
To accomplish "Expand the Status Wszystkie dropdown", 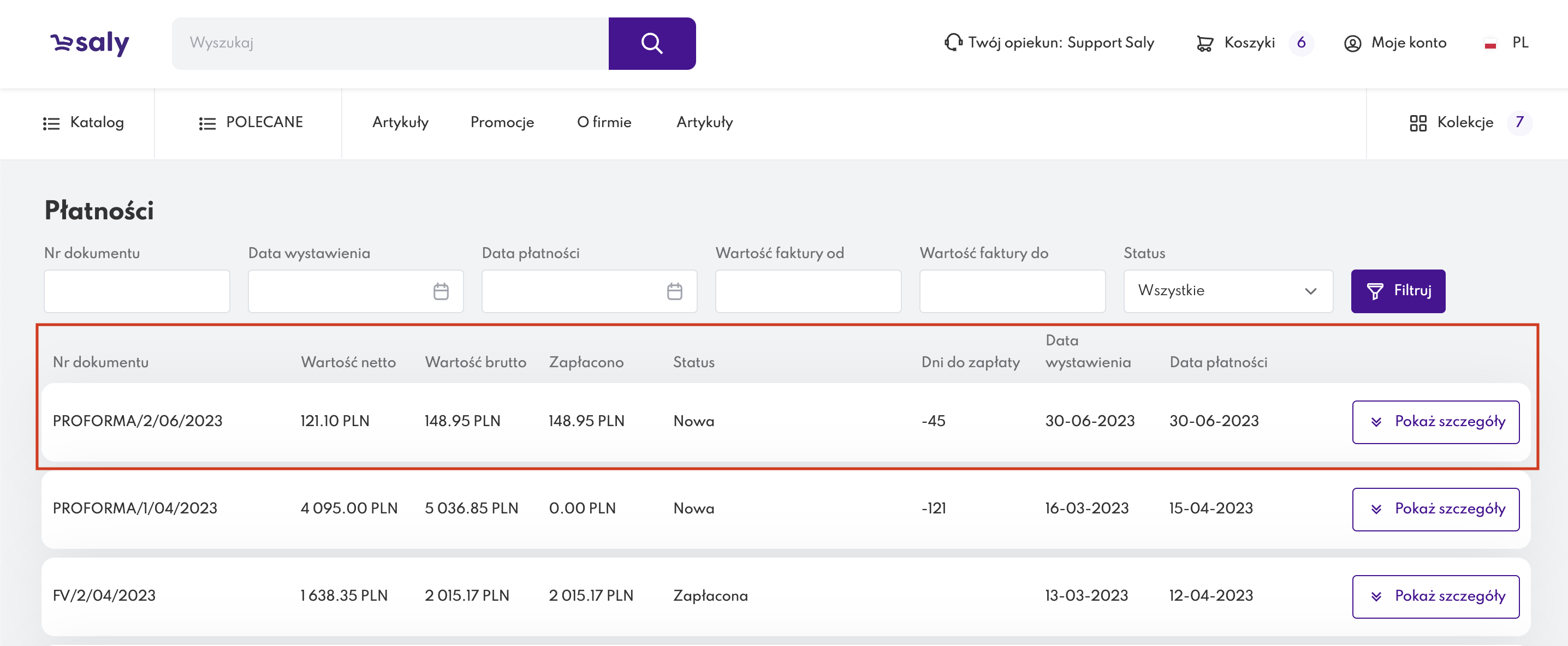I will point(1227,291).
